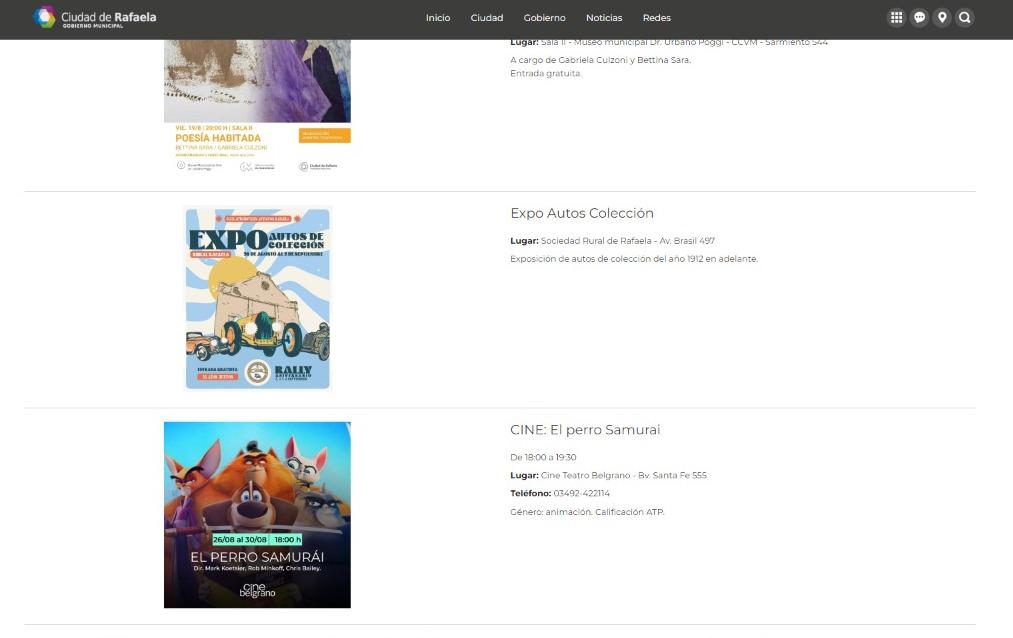Viewport: 1013px width, 638px height.
Task: Click the Ciudad de Rafaela logo
Action: tap(95, 17)
